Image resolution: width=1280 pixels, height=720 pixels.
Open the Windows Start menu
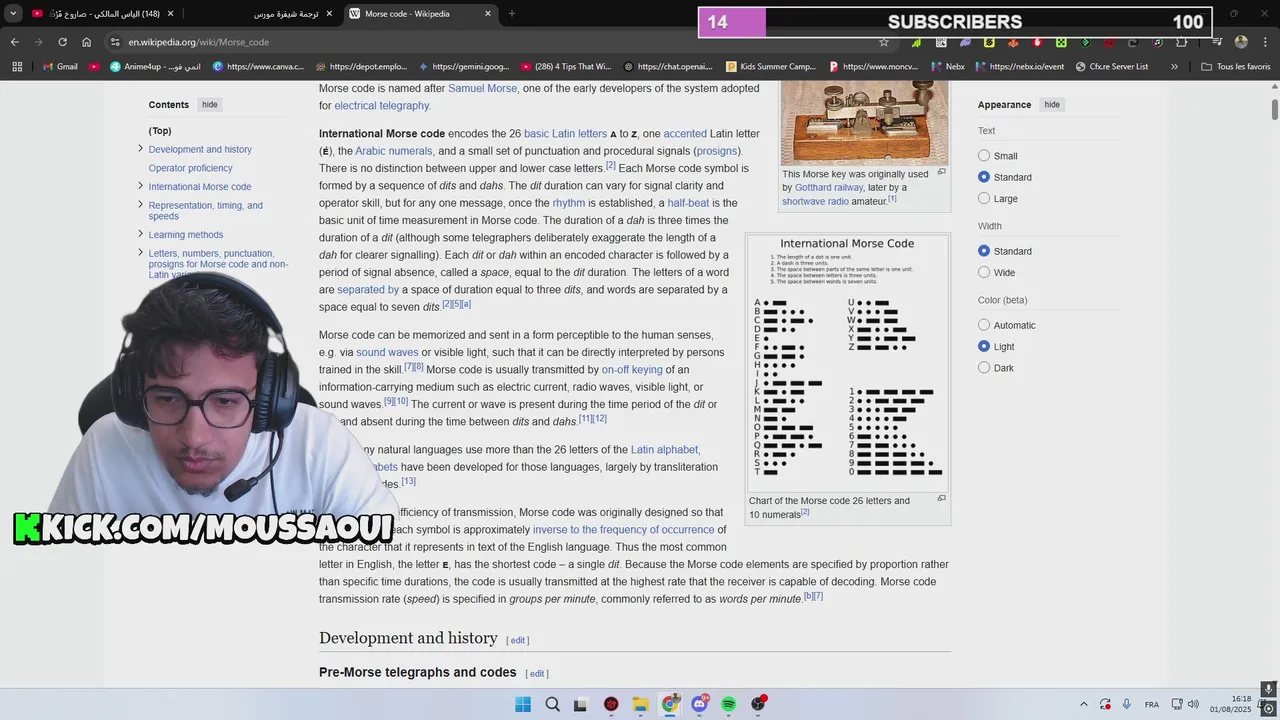(522, 704)
